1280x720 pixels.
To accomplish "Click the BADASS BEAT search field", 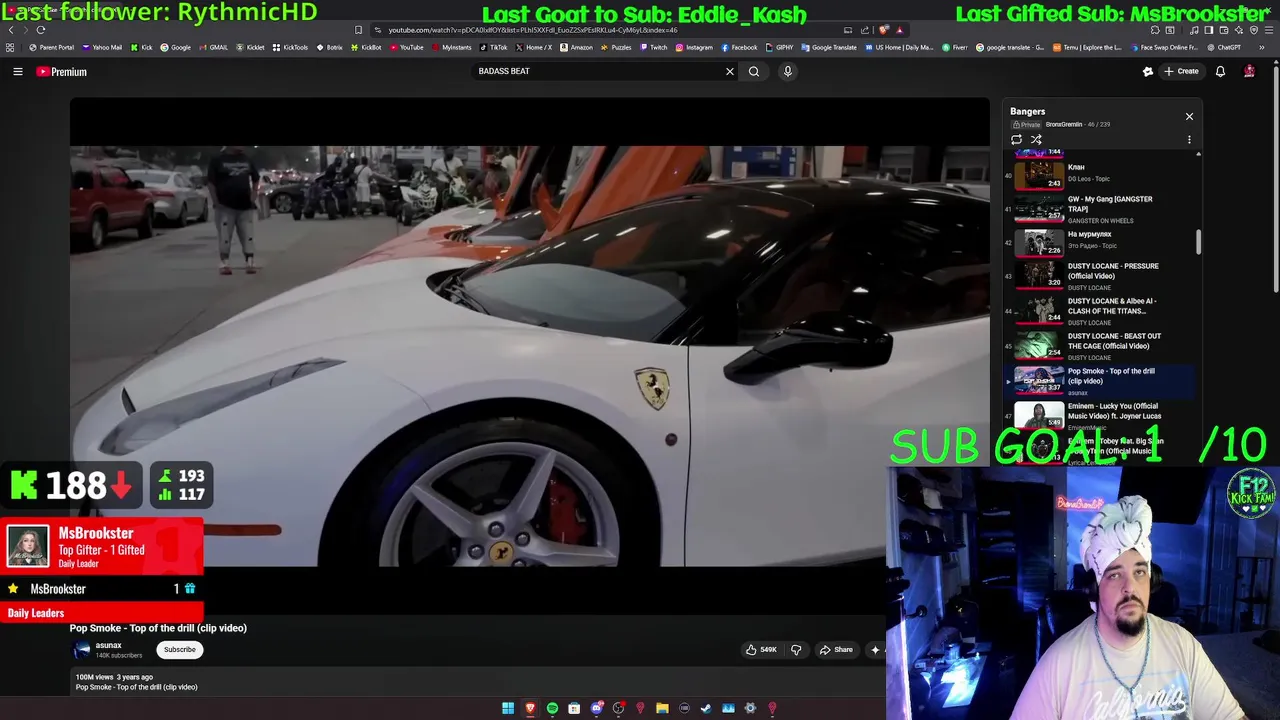I will tap(598, 71).
